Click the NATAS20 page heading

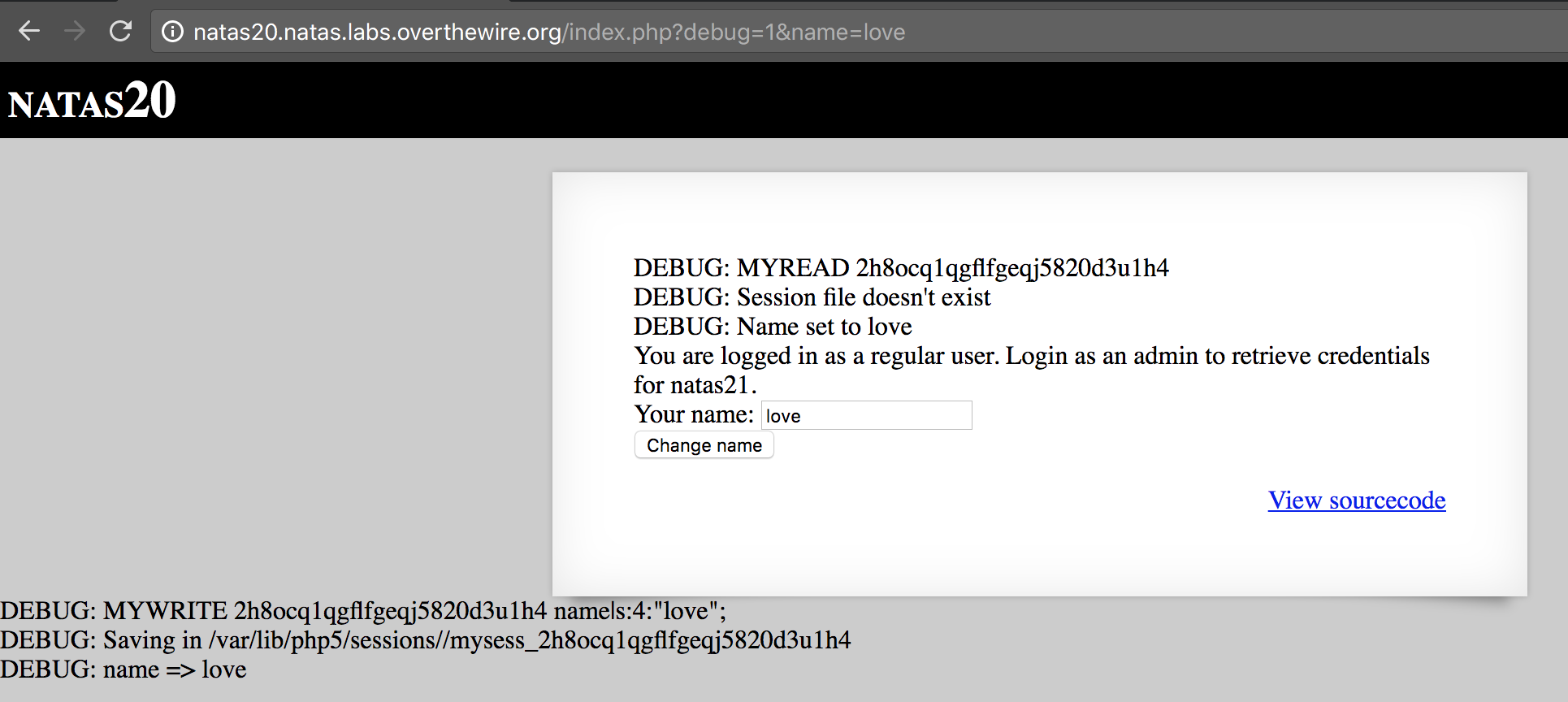[92, 102]
